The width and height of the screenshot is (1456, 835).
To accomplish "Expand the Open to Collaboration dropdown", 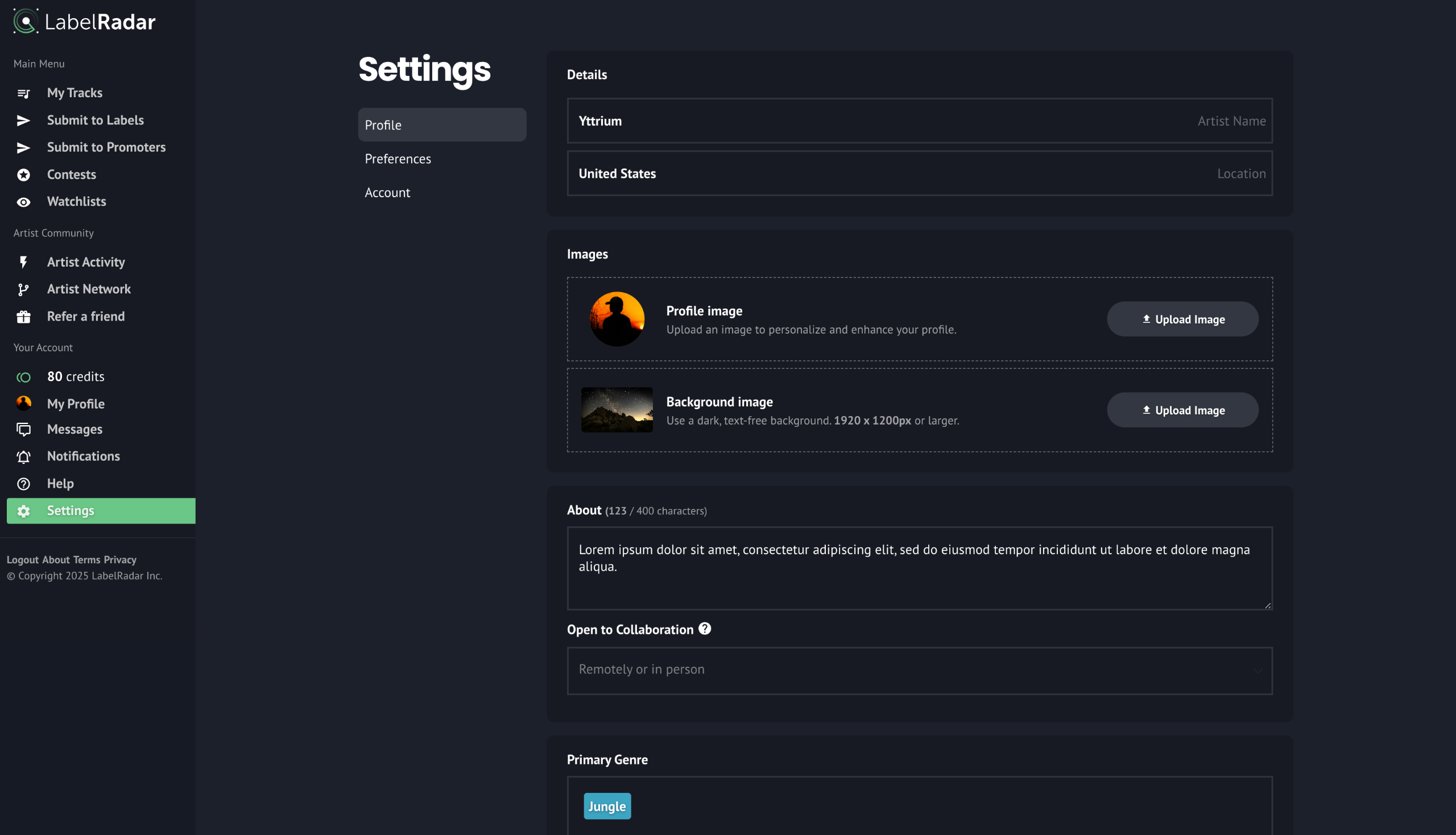I will (x=919, y=670).
